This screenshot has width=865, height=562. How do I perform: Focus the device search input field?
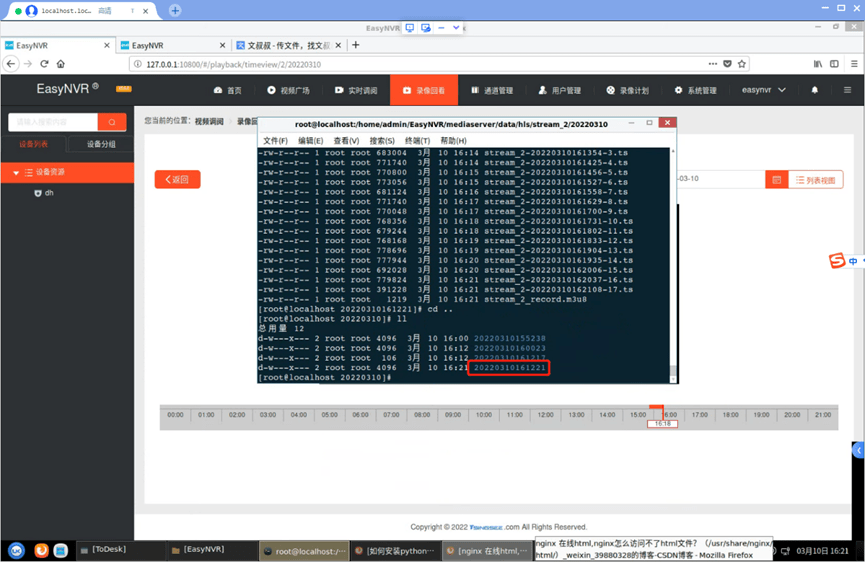tap(53, 122)
